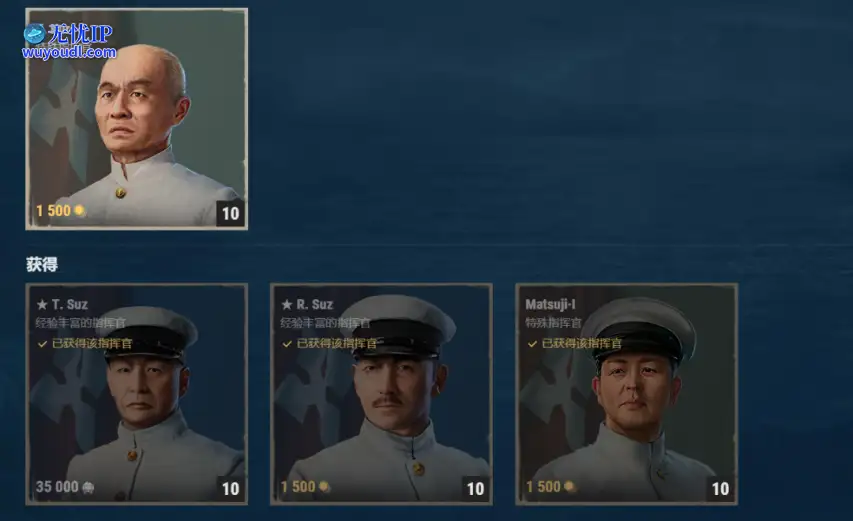
Task: Open the R. Suz commander card
Action: pyautogui.click(x=381, y=394)
